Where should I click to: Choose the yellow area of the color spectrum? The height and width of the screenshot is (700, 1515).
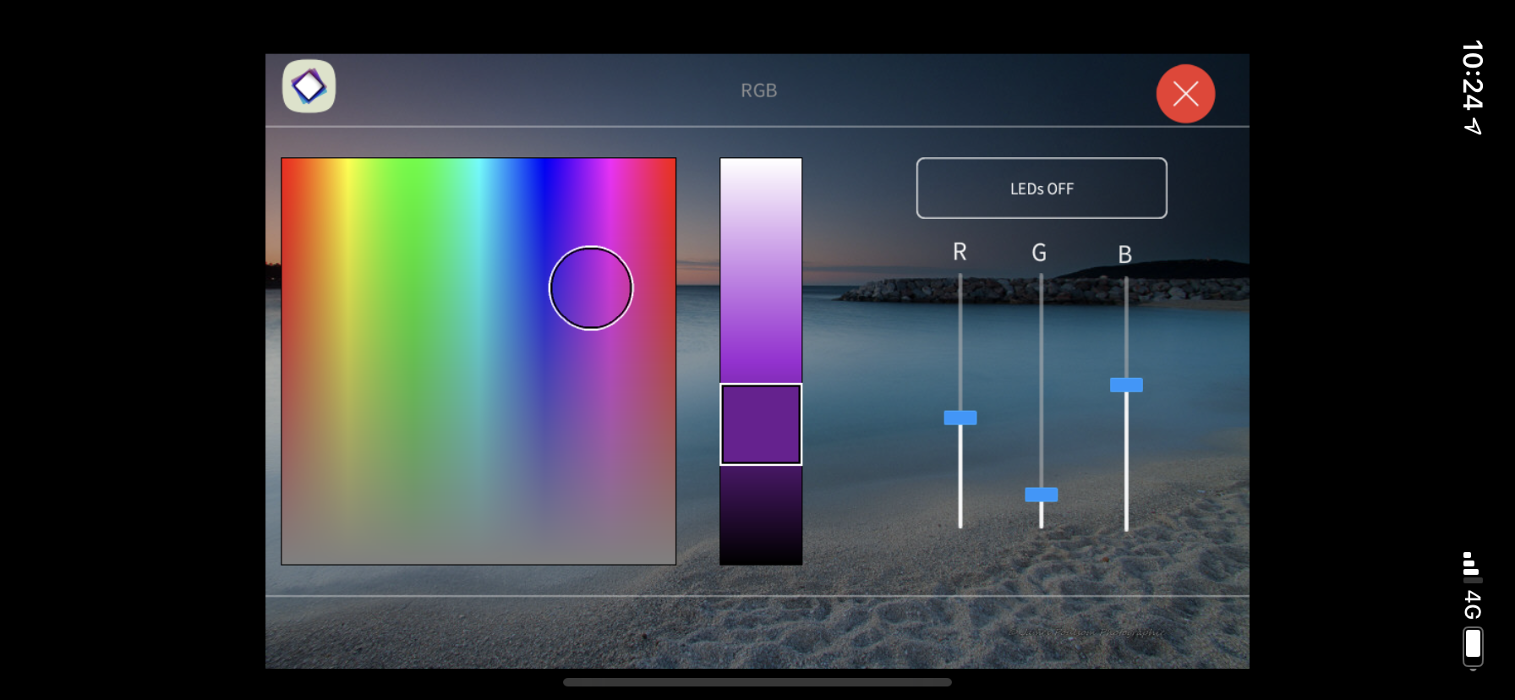345,180
